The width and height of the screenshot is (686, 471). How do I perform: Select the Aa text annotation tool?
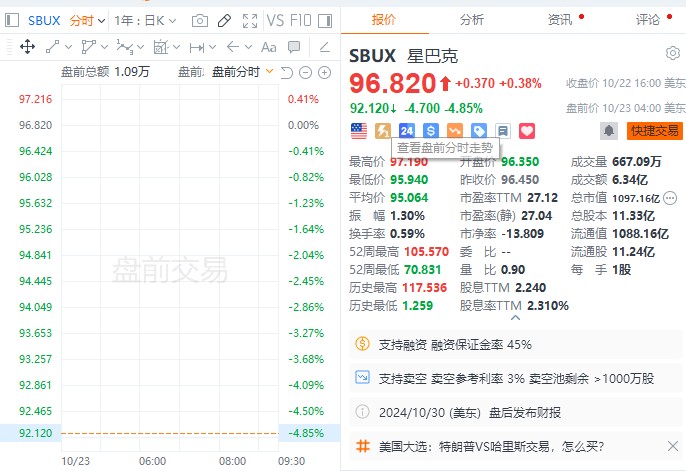268,47
